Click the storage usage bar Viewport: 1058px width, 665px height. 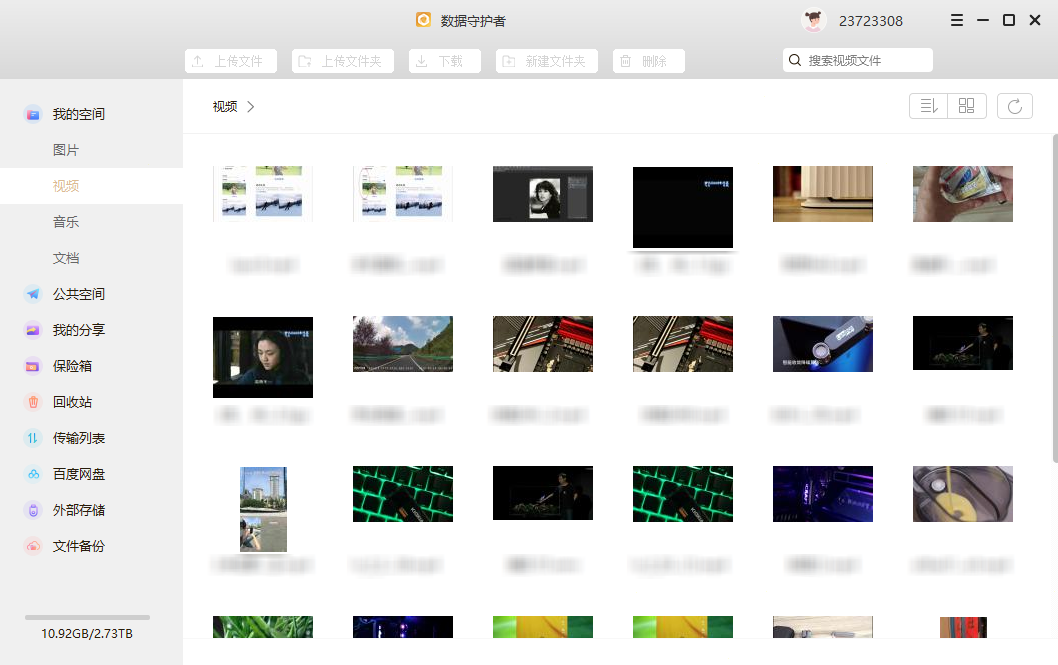tap(87, 617)
